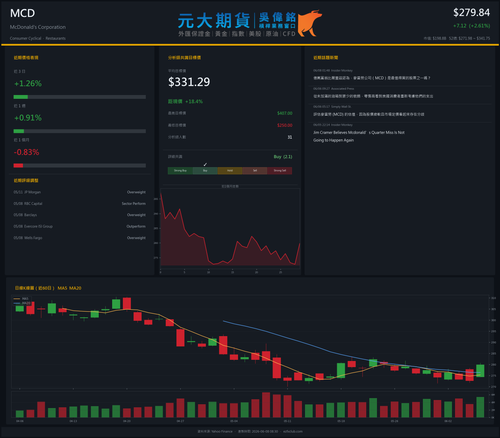Select the Sell segment of rating bar
The width and height of the screenshot is (500, 438).
(255, 171)
